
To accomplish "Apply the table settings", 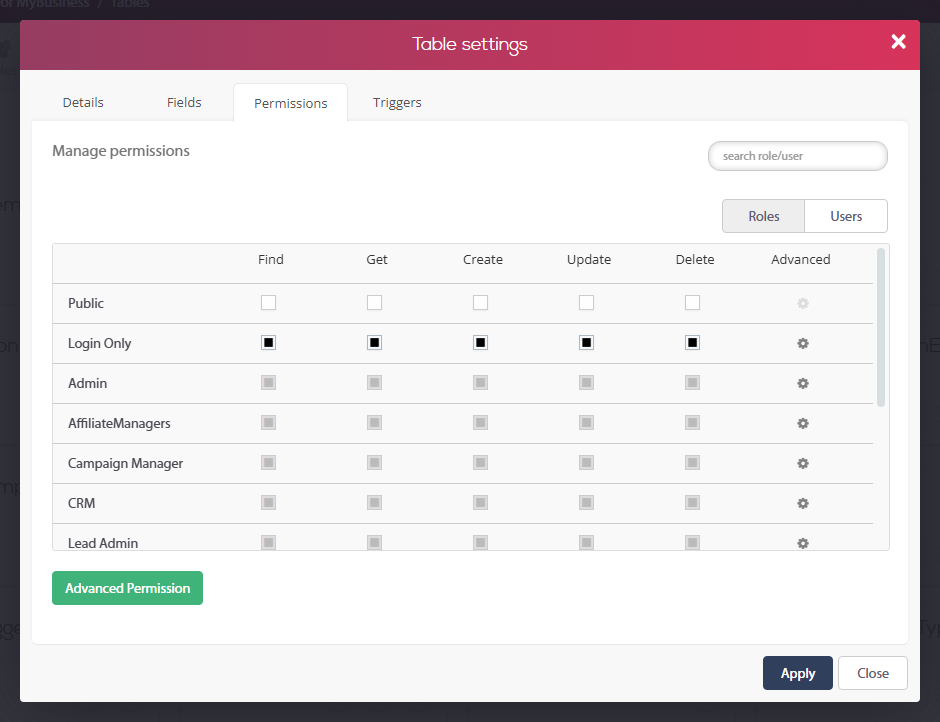I will (x=798, y=673).
